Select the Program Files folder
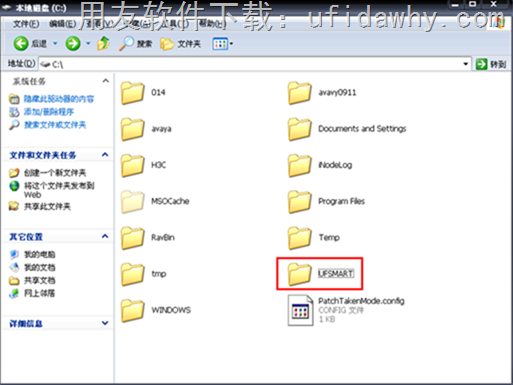Image resolution: width=513 pixels, height=385 pixels. [x=326, y=201]
